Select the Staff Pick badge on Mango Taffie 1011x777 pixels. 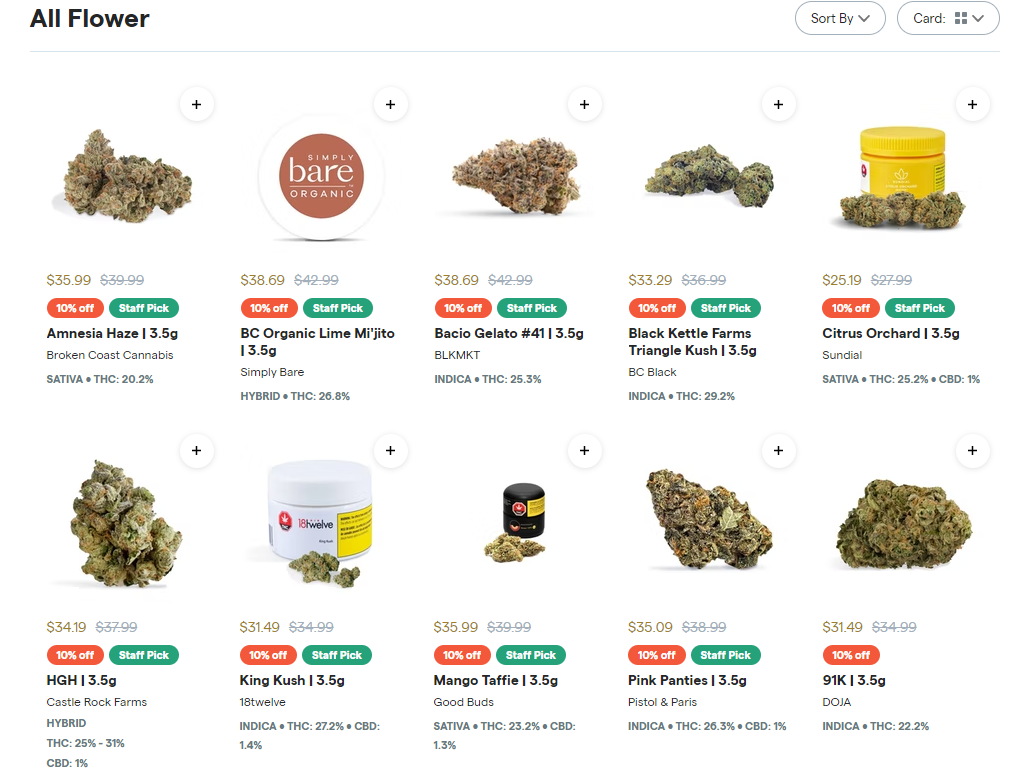pyautogui.click(x=531, y=655)
